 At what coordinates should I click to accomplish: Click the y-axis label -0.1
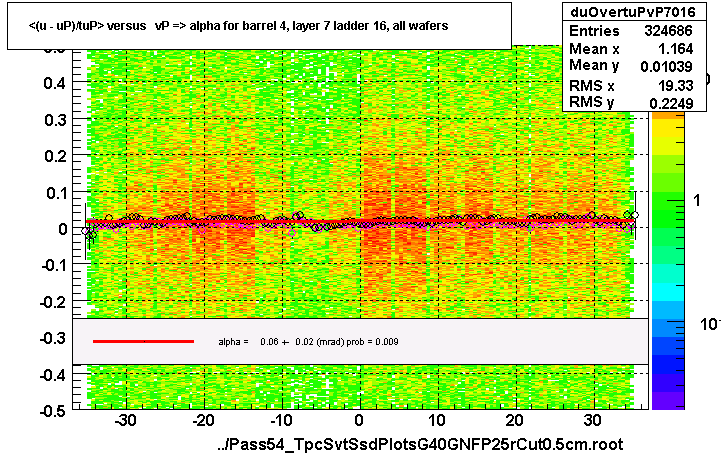(x=53, y=265)
